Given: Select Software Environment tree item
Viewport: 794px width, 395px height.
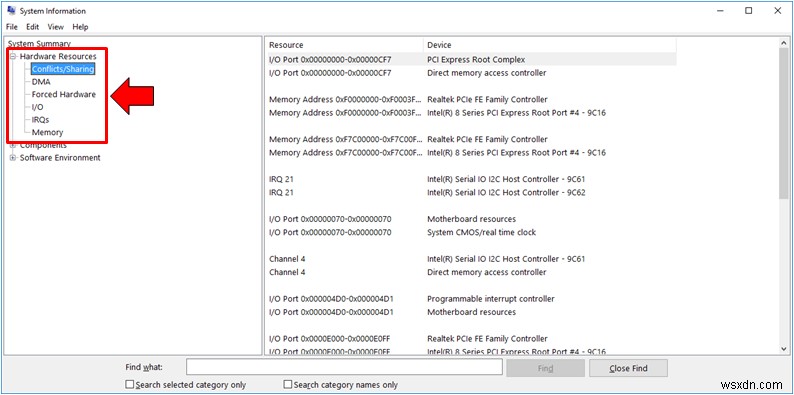Looking at the screenshot, I should 60,157.
